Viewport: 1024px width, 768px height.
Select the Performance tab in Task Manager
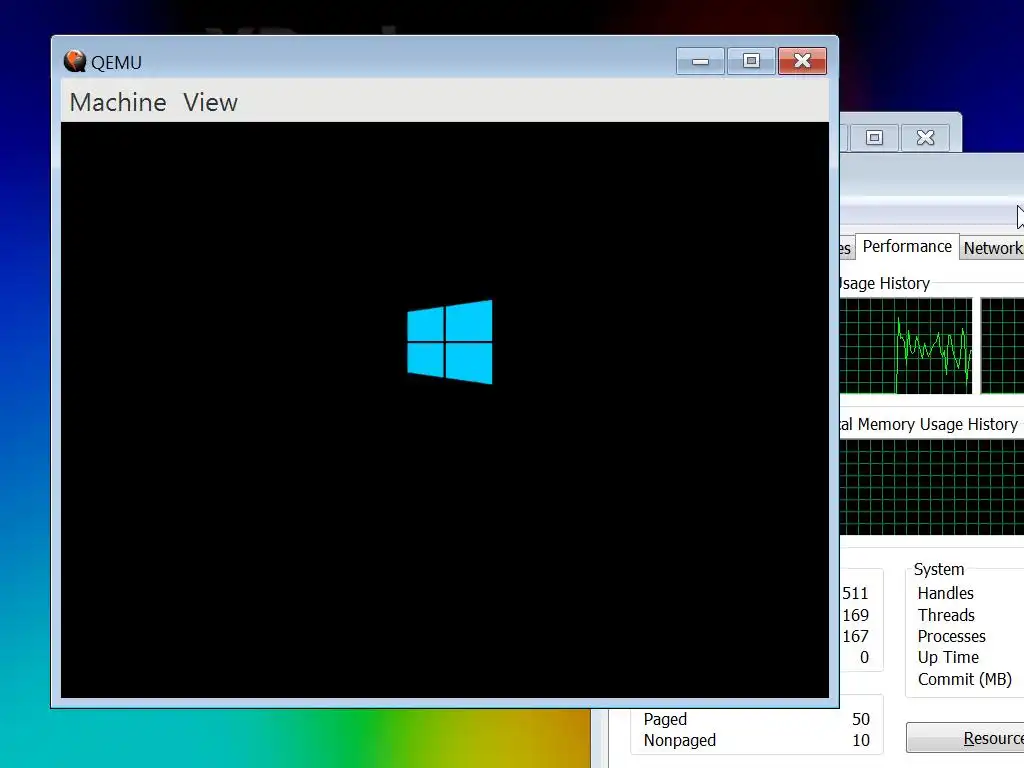point(906,247)
